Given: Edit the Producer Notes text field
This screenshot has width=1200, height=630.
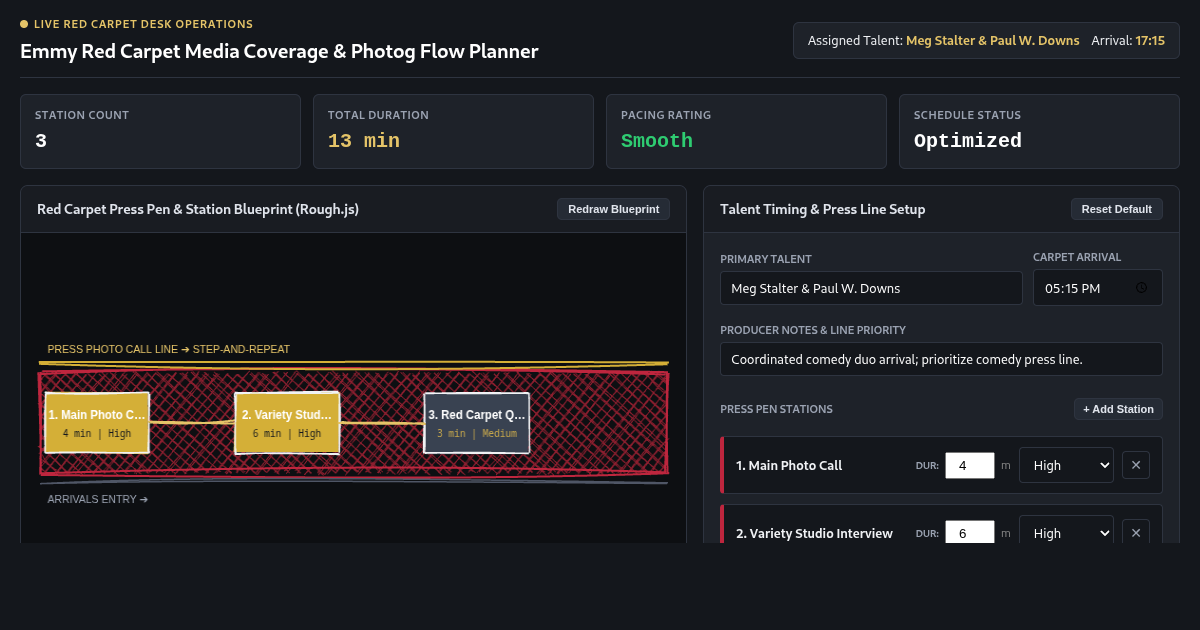Looking at the screenshot, I should pos(941,359).
